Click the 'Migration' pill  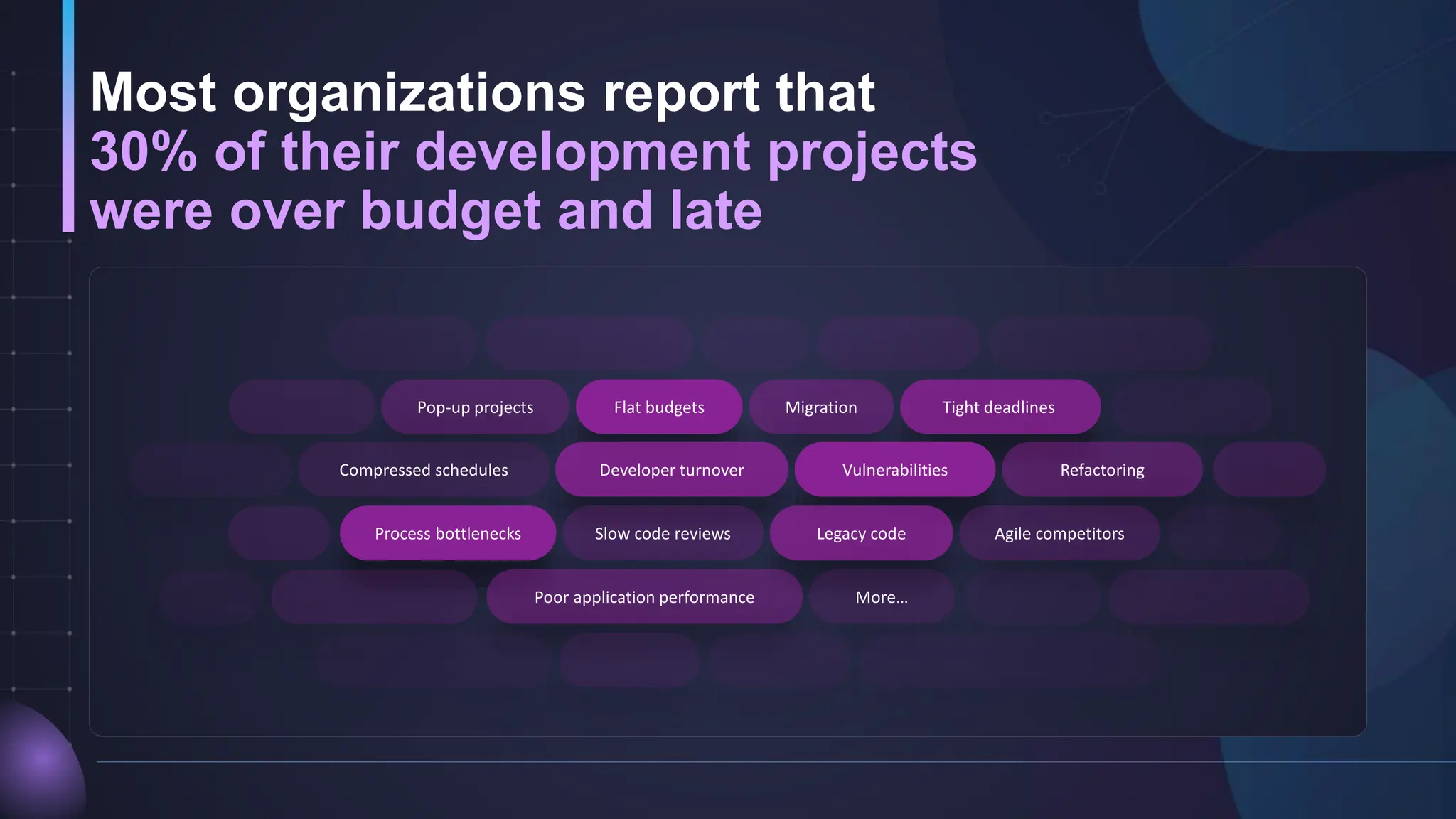tap(821, 407)
